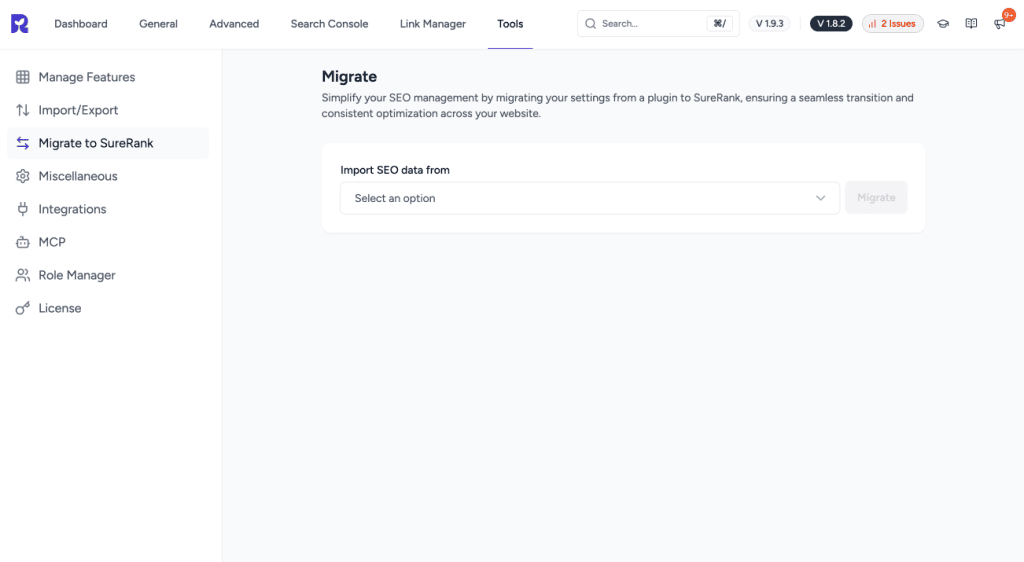Viewport: 1024px width, 562px height.
Task: Open the graduation cap learning icon
Action: (943, 23)
